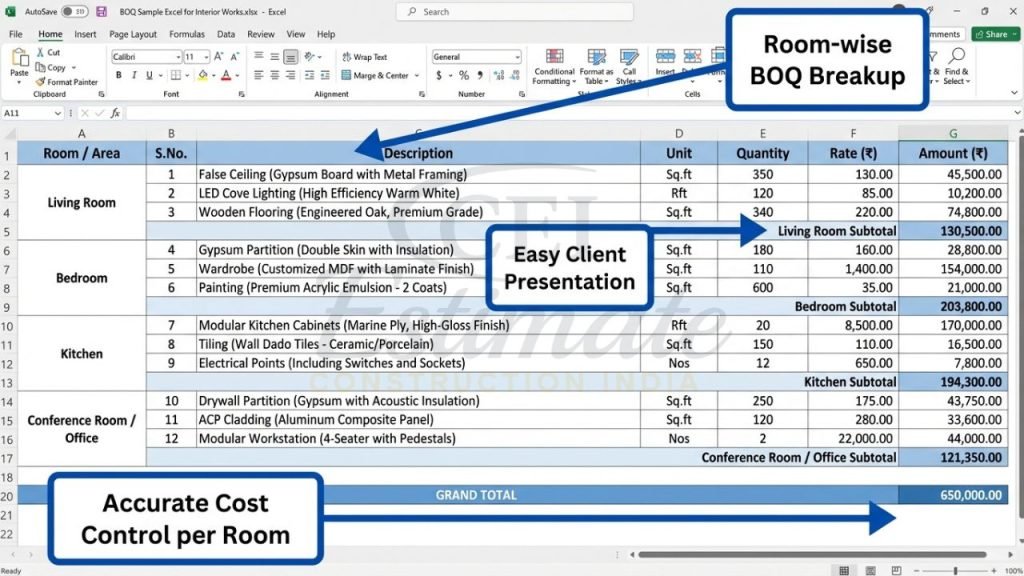The height and width of the screenshot is (576, 1024).
Task: Click Increase Font Size icon
Action: point(219,57)
